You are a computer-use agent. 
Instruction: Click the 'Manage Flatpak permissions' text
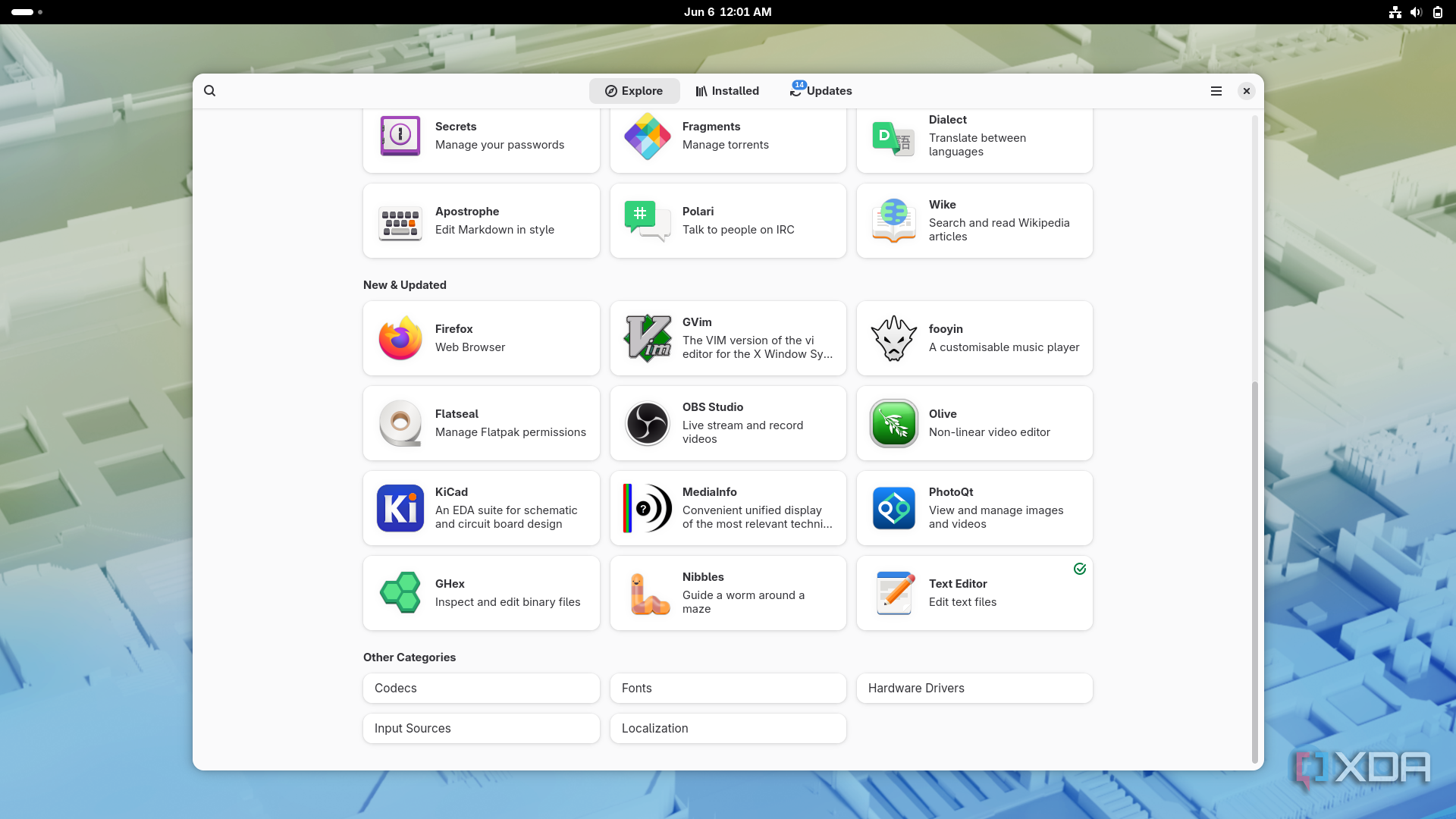pos(510,432)
